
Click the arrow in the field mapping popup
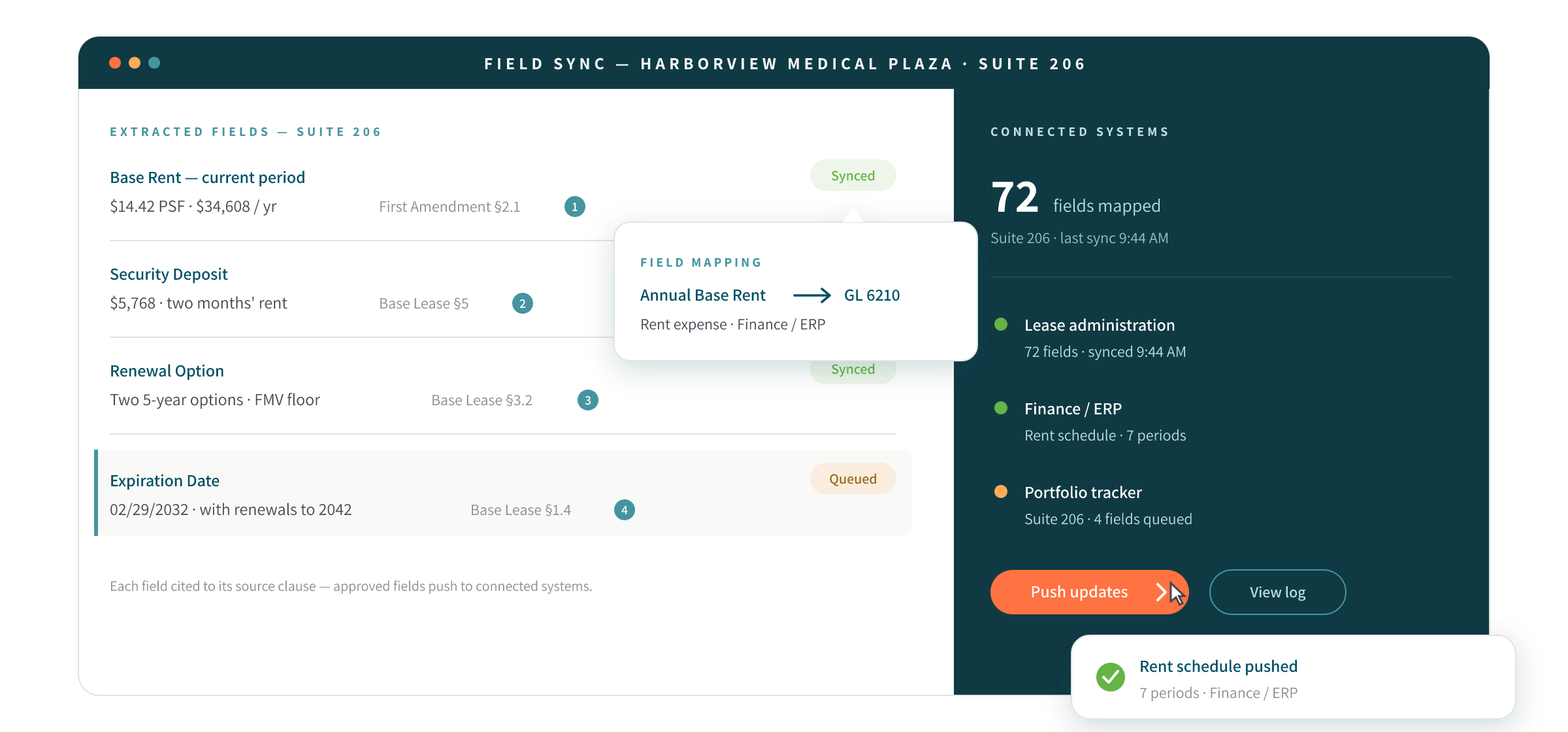(812, 295)
